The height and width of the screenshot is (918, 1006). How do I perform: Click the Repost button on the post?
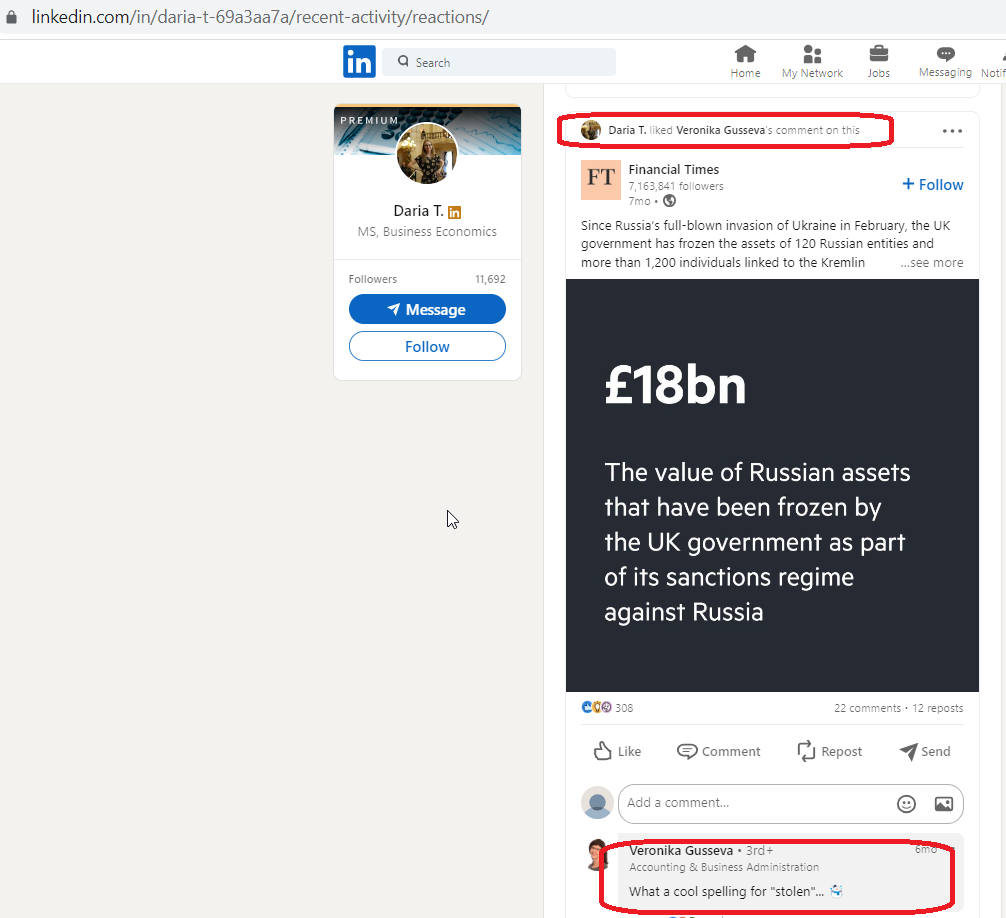[829, 751]
